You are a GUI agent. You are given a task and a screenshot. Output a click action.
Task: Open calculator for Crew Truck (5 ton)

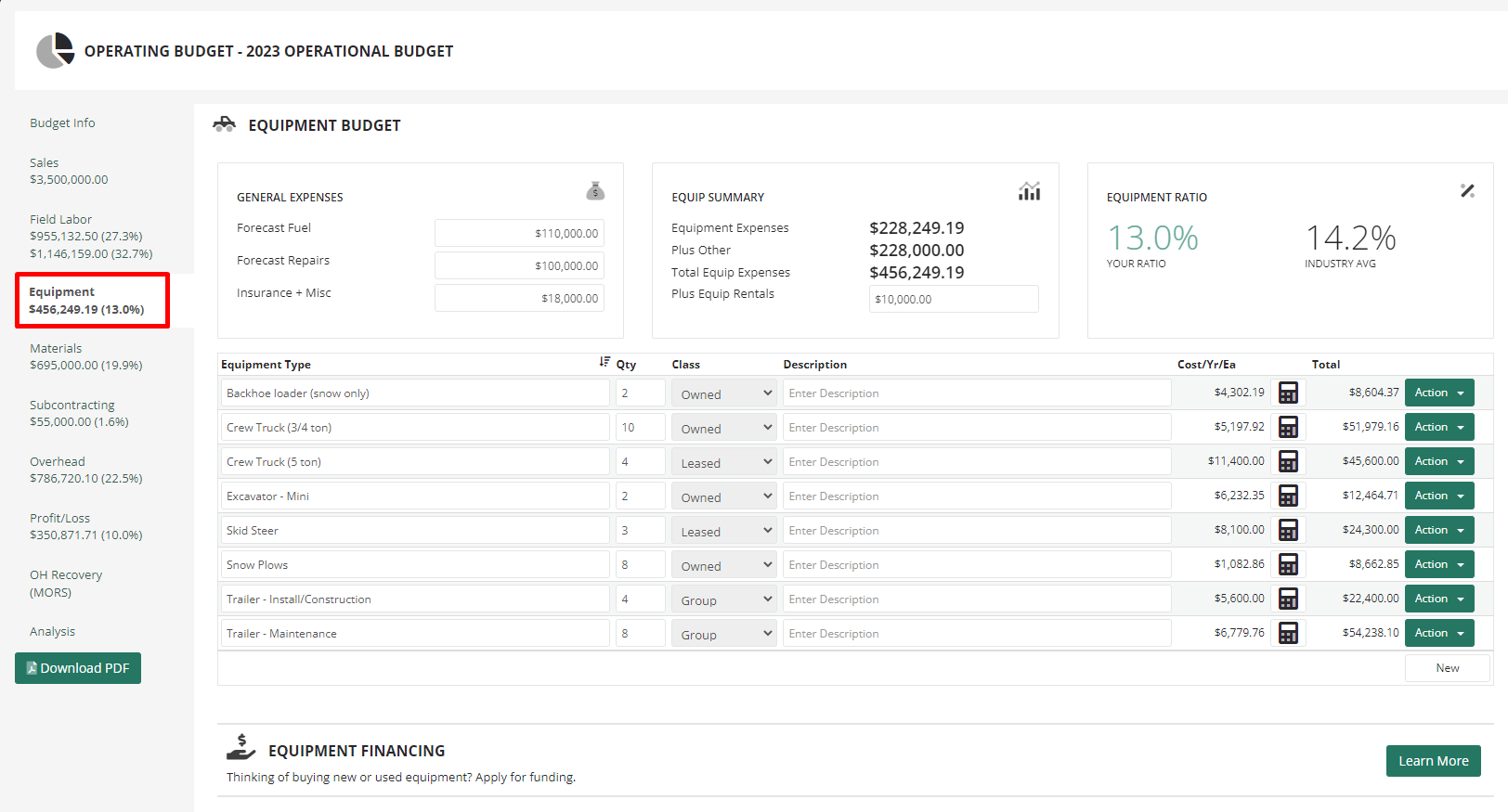1288,461
